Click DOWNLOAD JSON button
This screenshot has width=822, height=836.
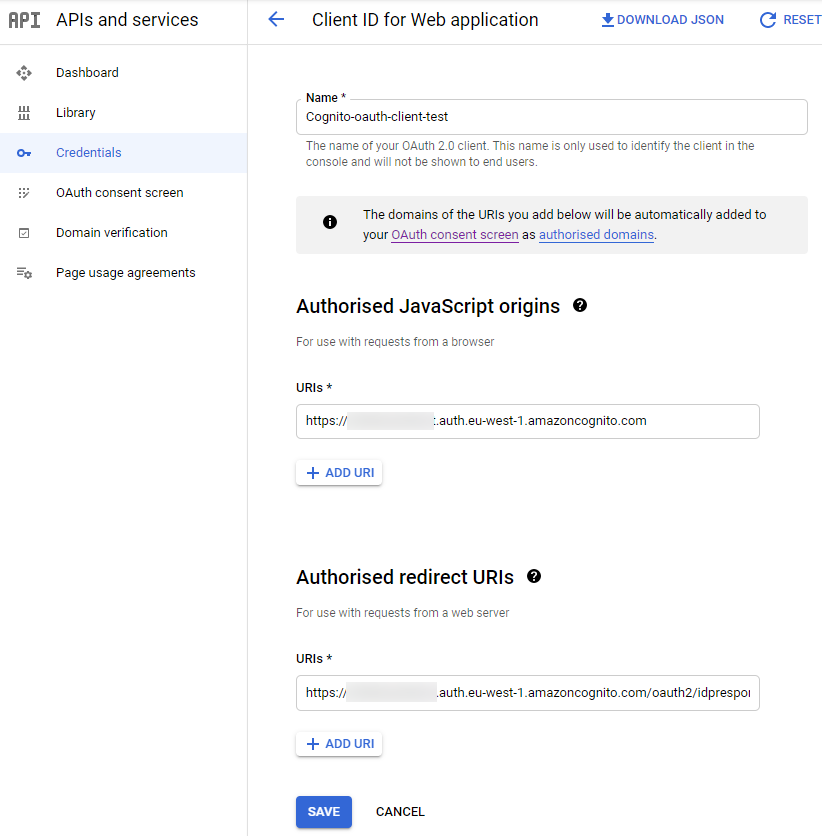[x=663, y=20]
